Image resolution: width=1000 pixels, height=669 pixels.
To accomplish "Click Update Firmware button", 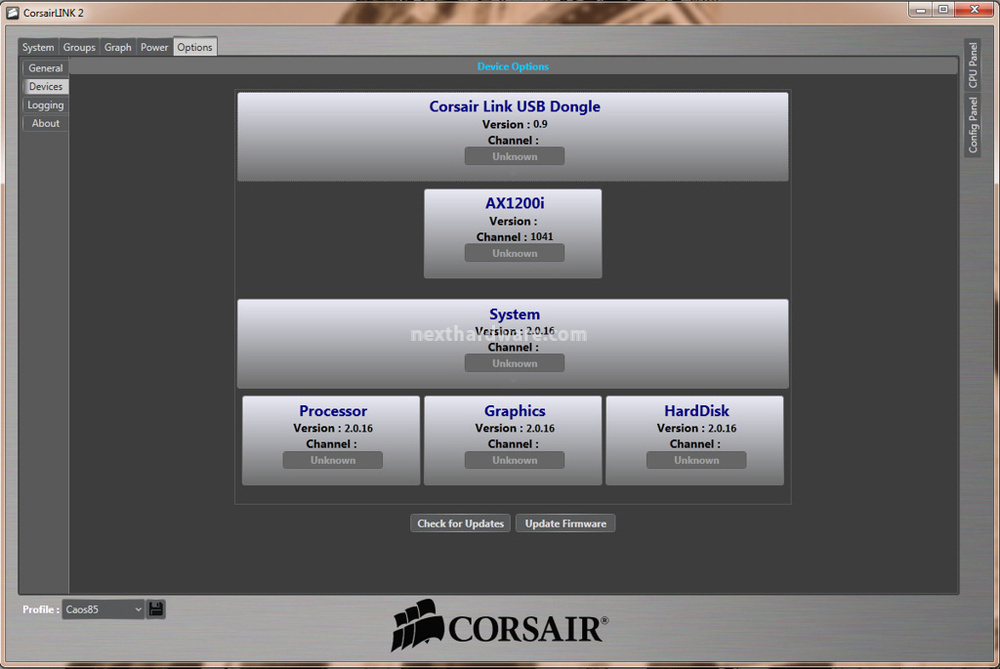I will 566,523.
